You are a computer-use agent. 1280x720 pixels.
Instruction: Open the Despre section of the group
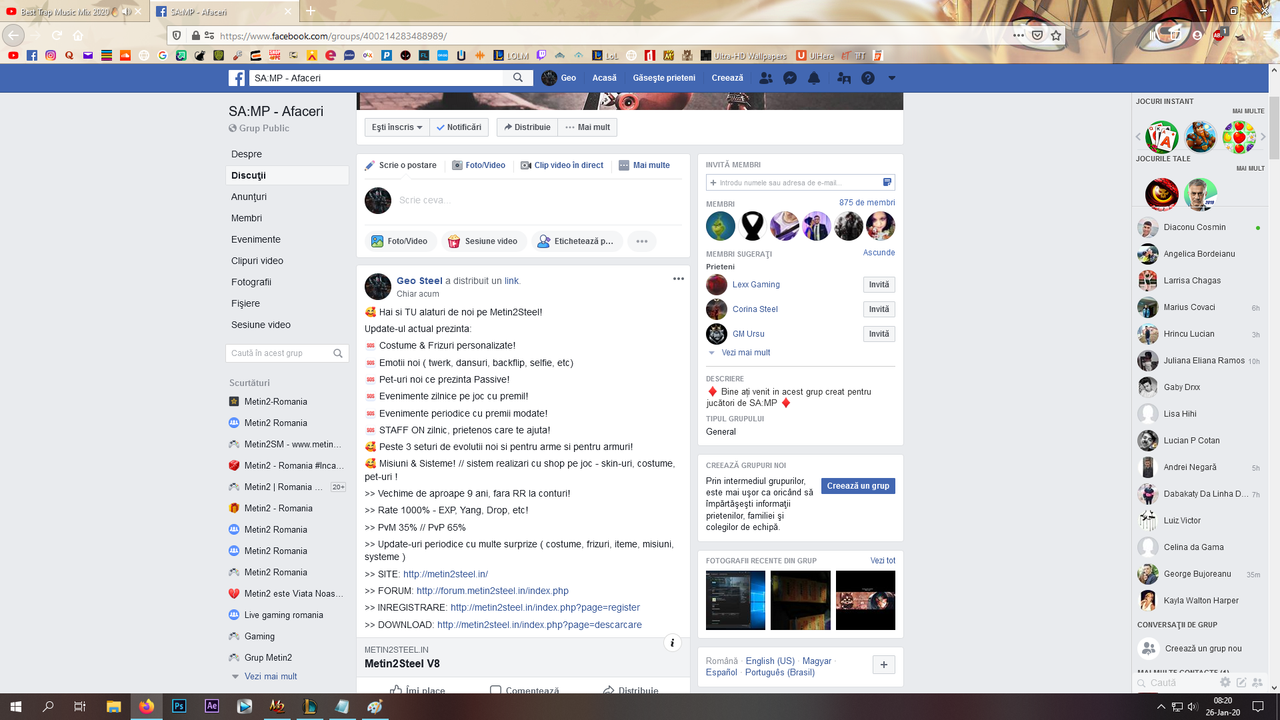click(246, 154)
